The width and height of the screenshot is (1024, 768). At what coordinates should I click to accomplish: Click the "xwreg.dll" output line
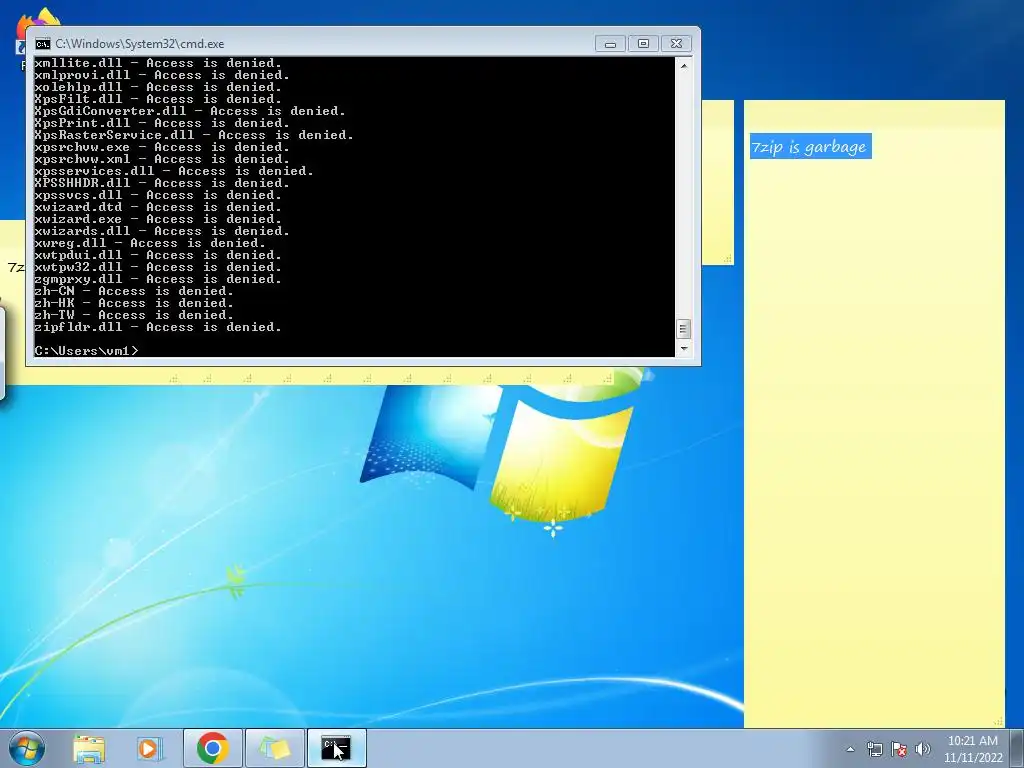point(150,243)
